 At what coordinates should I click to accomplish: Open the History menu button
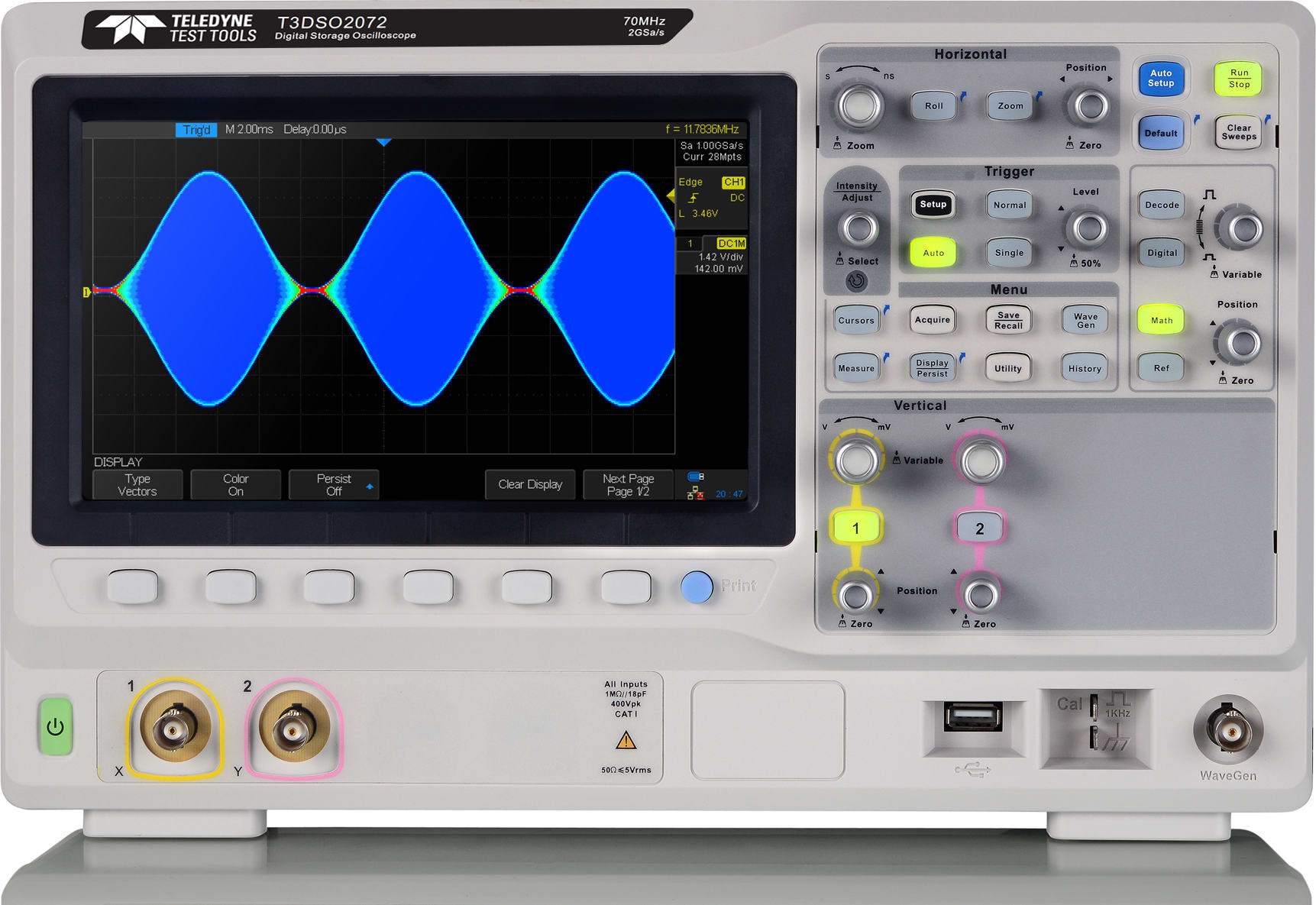tap(1085, 368)
